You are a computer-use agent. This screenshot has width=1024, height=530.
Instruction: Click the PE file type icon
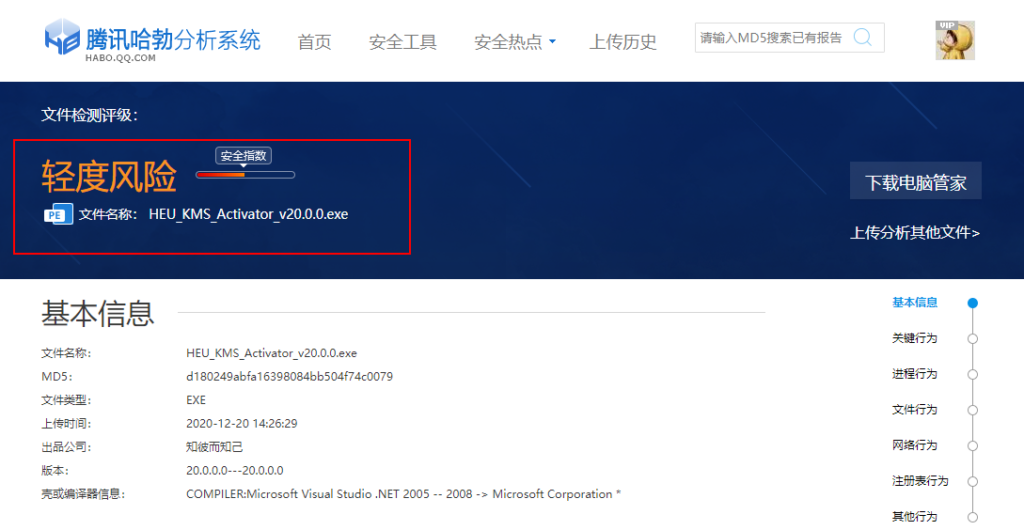tap(58, 214)
